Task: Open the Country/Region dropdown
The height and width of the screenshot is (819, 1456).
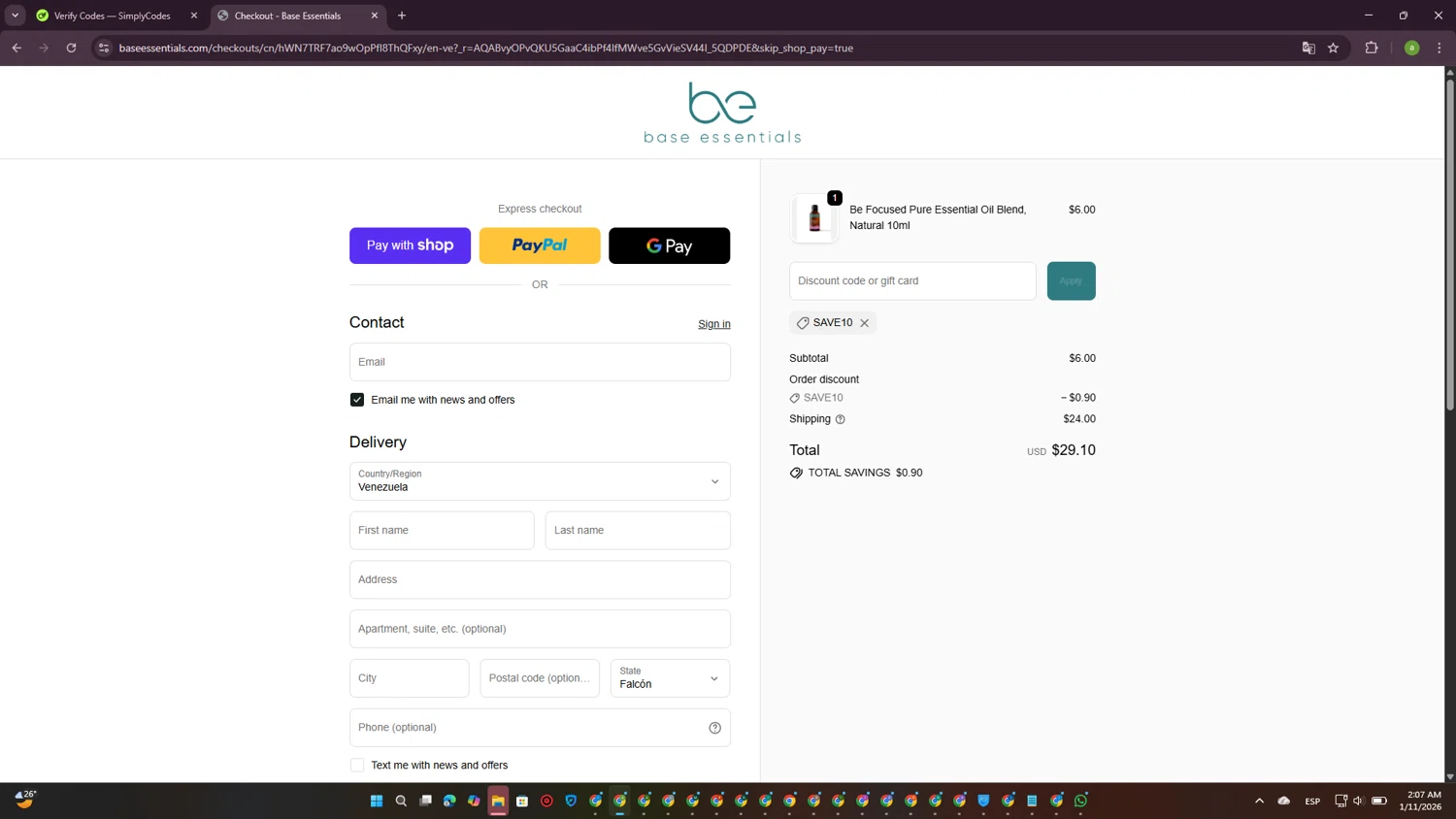Action: point(540,481)
